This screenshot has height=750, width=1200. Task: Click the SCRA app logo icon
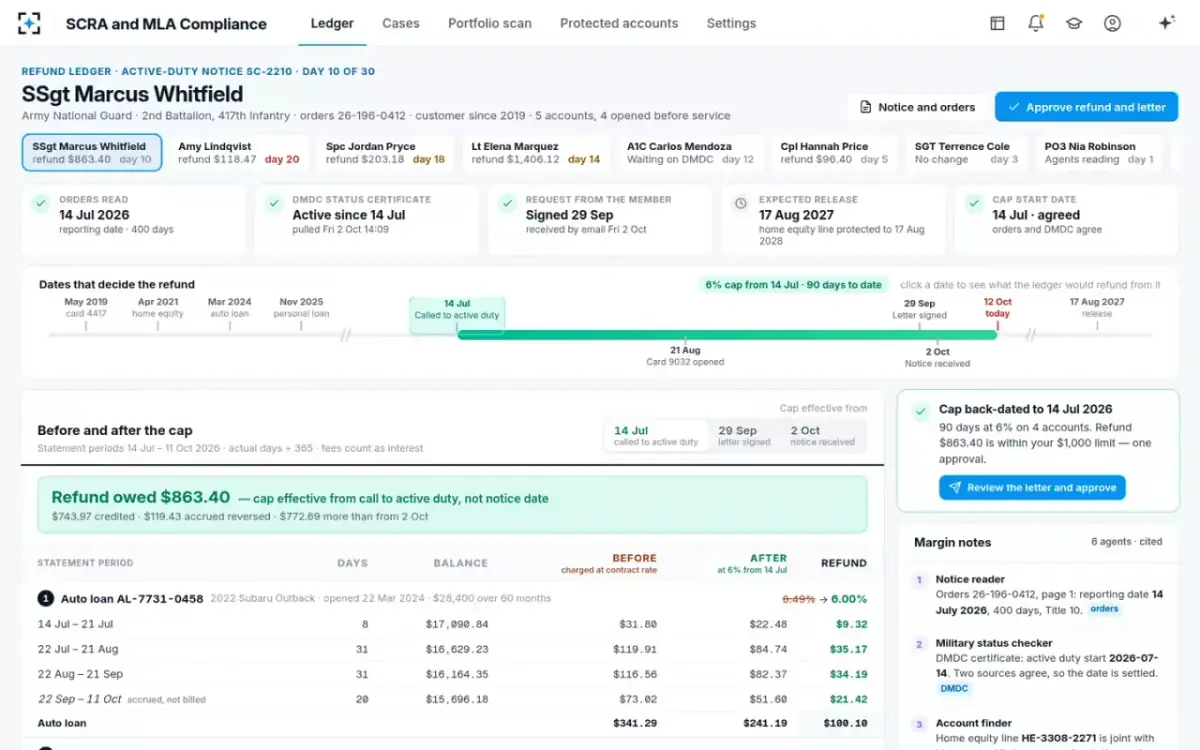[29, 23]
